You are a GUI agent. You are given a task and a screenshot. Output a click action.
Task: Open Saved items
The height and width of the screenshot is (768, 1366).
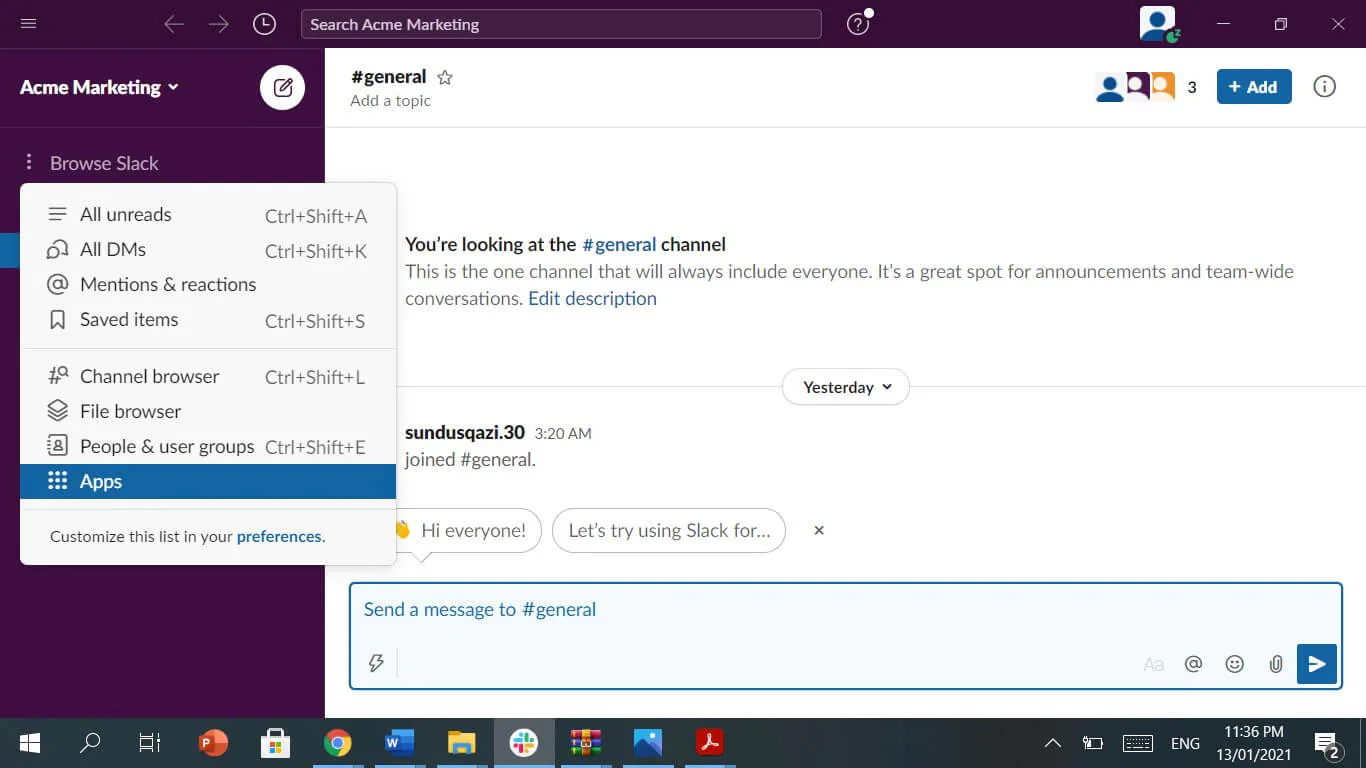click(208, 320)
